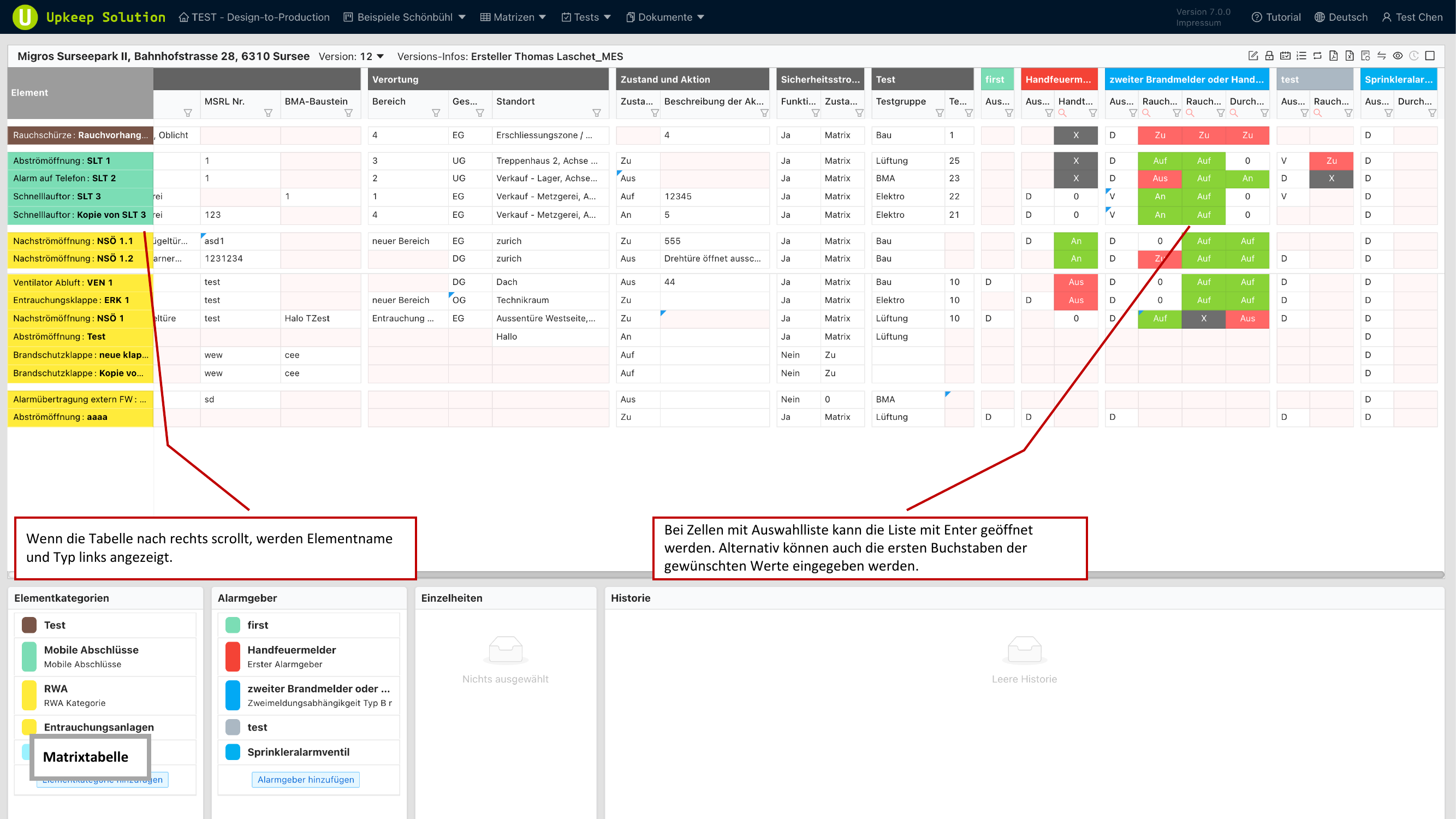This screenshot has width=1456, height=819.
Task: Open the matrix edit mode pencil icon
Action: [1253, 56]
